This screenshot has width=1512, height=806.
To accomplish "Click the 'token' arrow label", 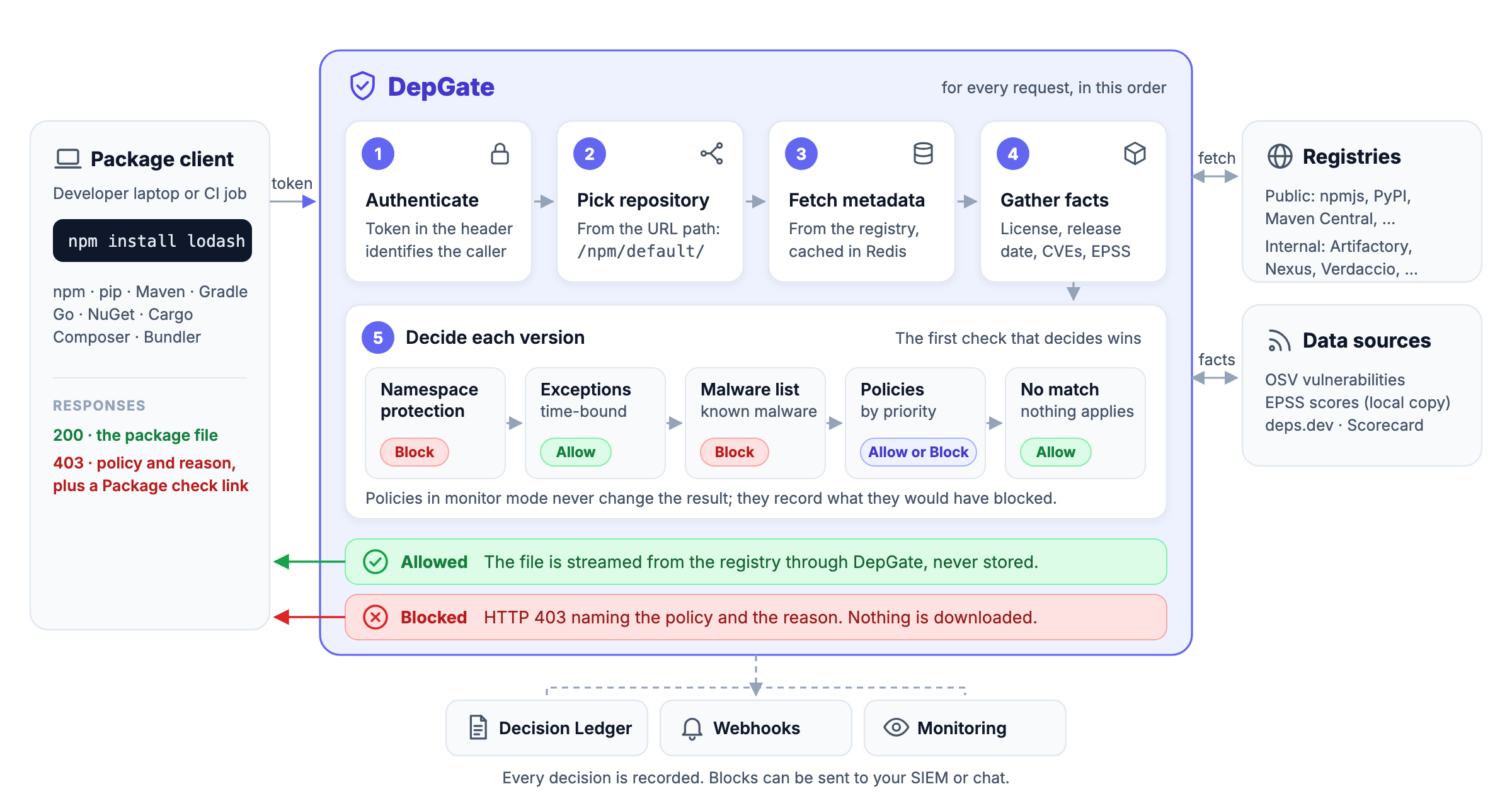I will pyautogui.click(x=292, y=183).
